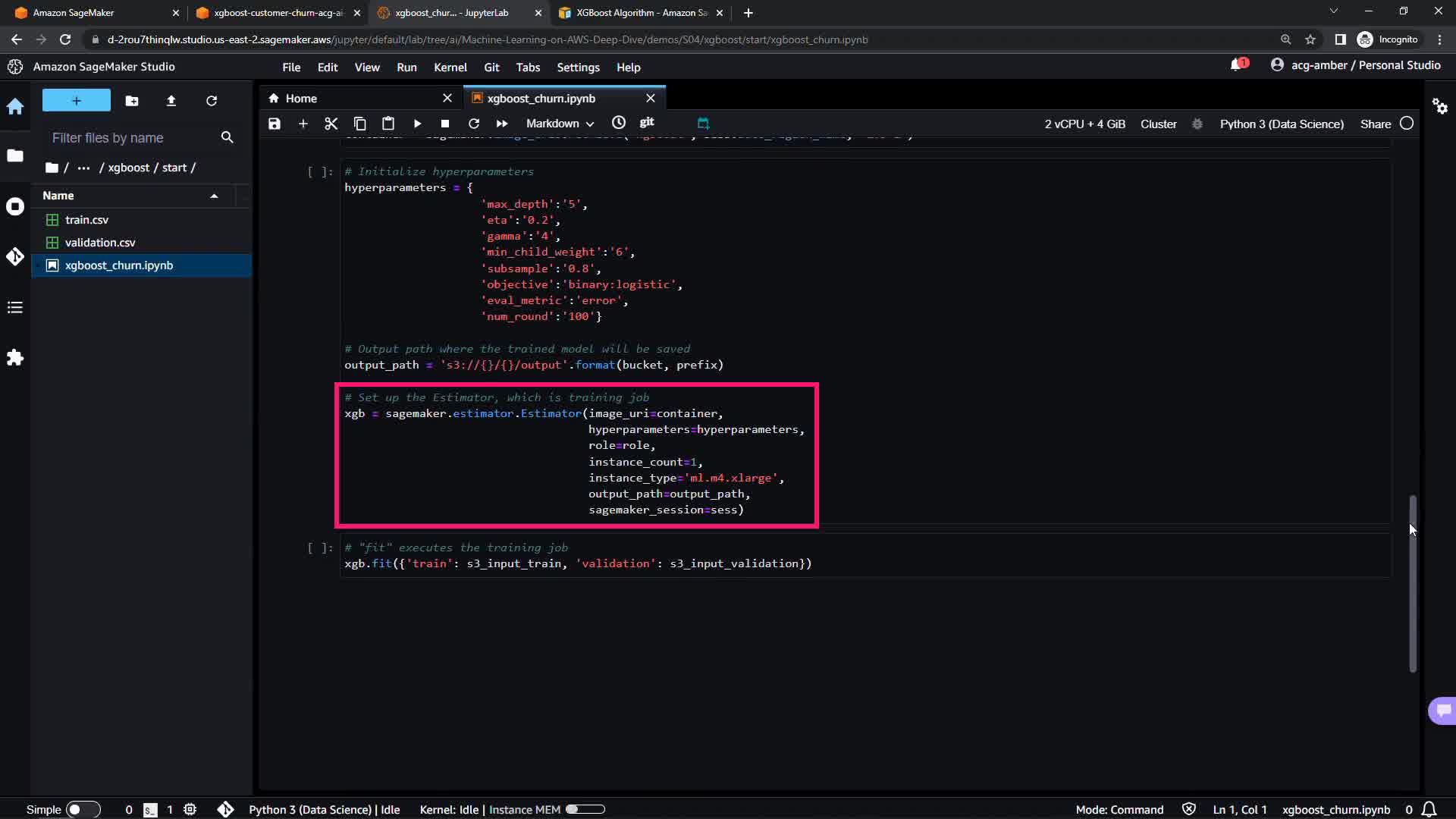This screenshot has height=819, width=1456.
Task: Switch to the Home tab
Action: pyautogui.click(x=301, y=99)
